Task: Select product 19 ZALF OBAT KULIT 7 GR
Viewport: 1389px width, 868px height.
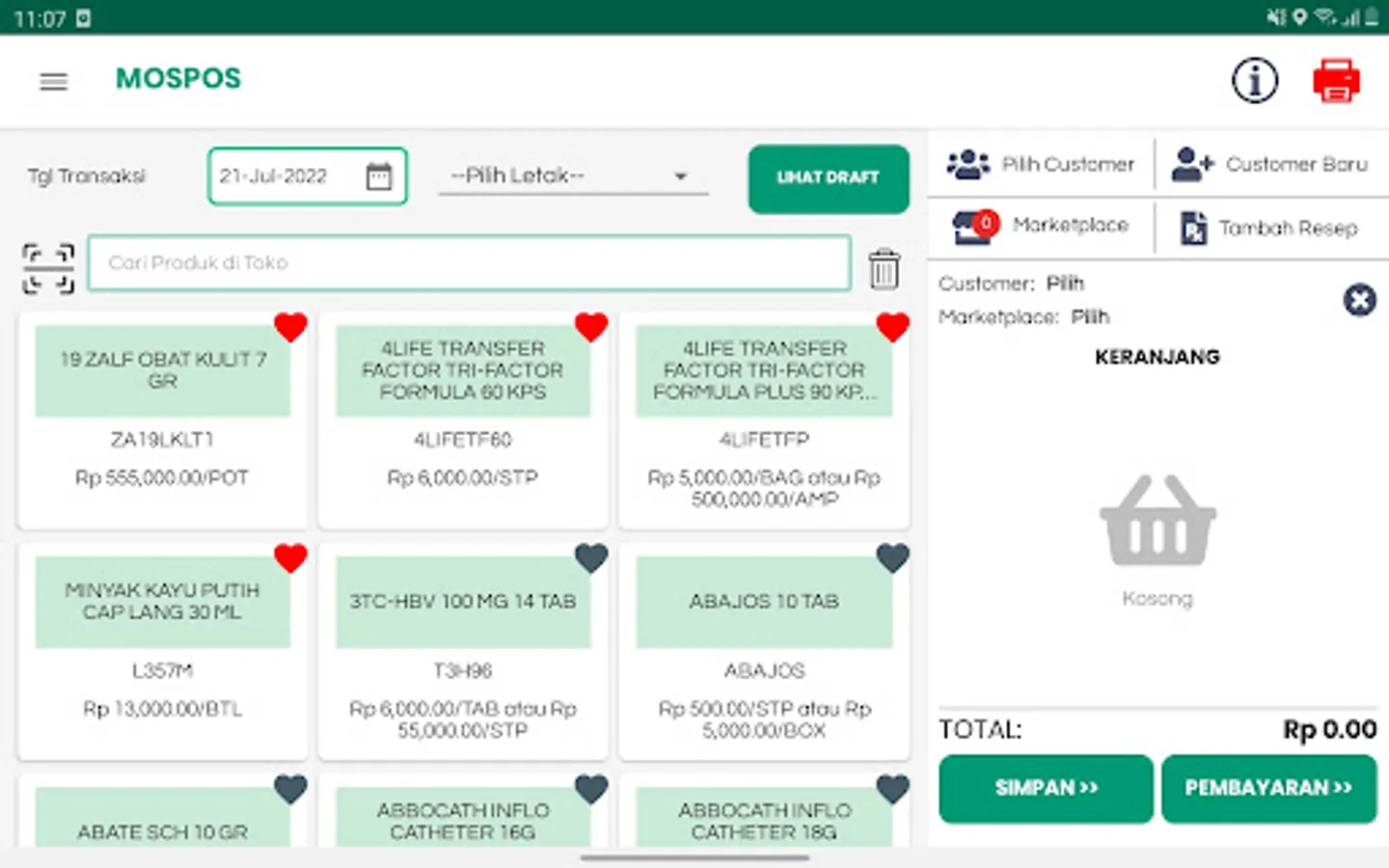Action: (x=162, y=420)
